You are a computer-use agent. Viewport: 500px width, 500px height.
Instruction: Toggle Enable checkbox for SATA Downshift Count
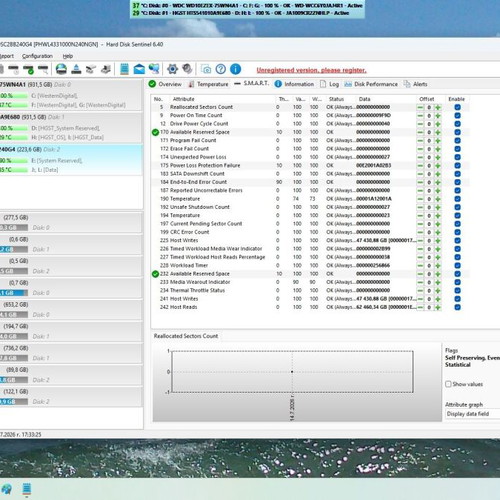(457, 174)
